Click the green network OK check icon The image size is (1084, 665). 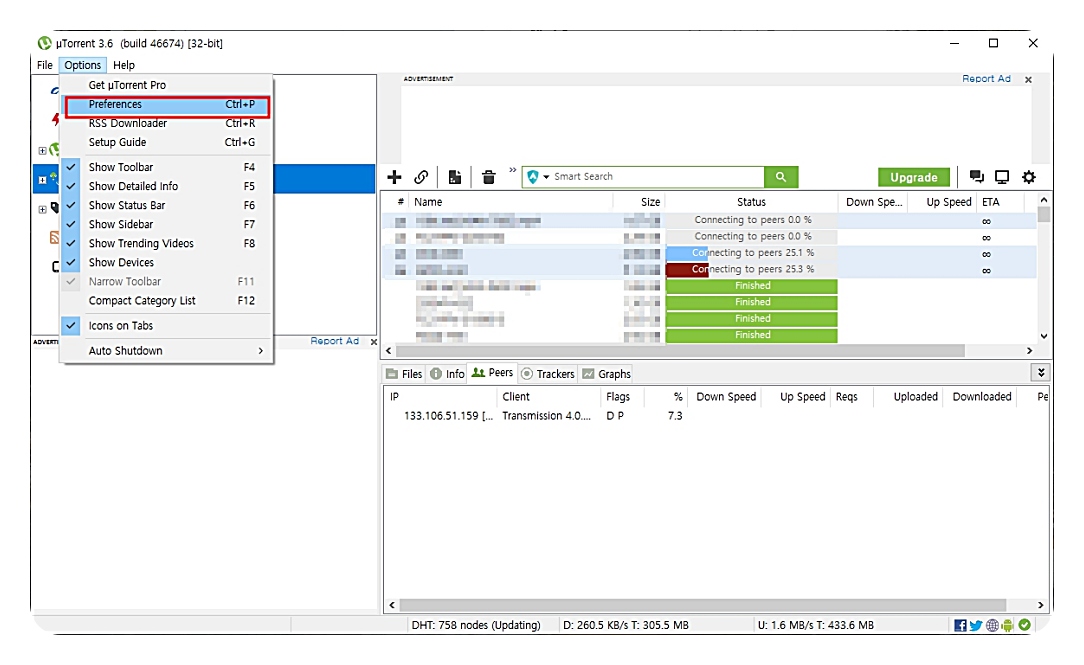pyautogui.click(x=1024, y=624)
